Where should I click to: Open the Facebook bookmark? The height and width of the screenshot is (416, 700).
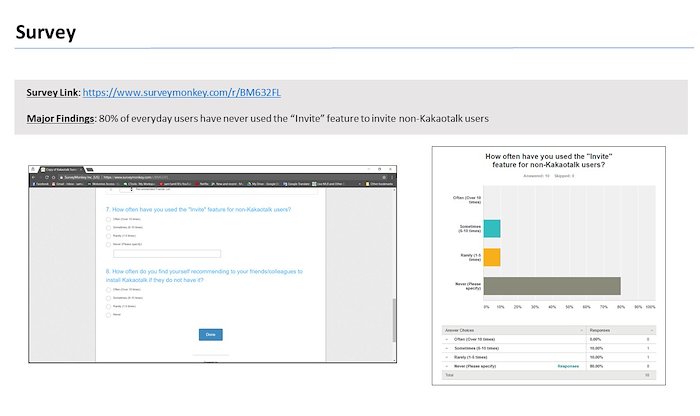(x=41, y=183)
